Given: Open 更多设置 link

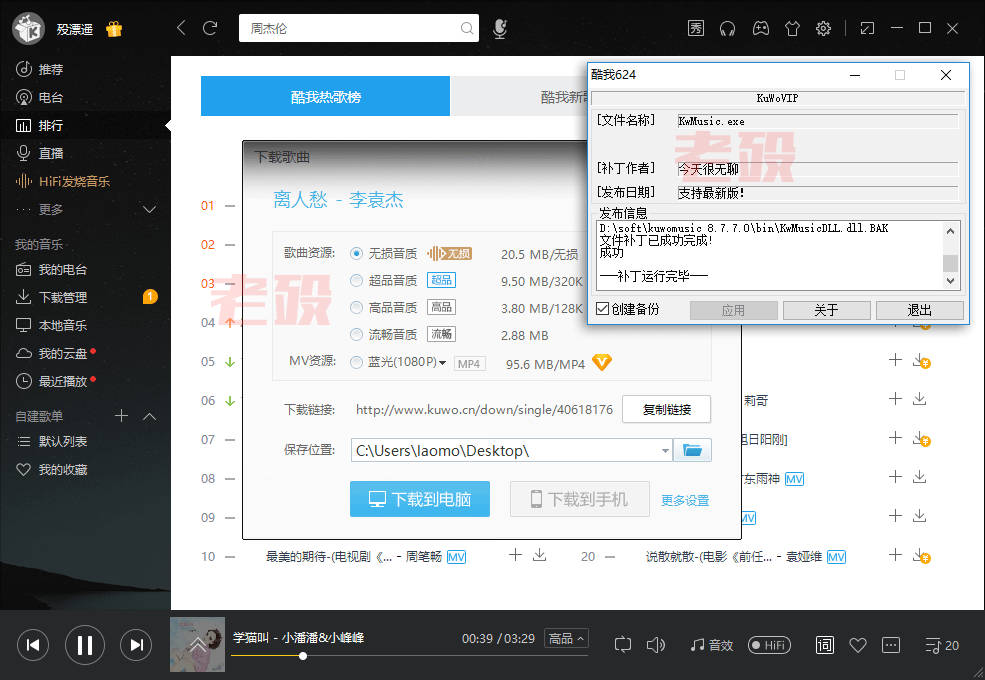Looking at the screenshot, I should point(685,500).
